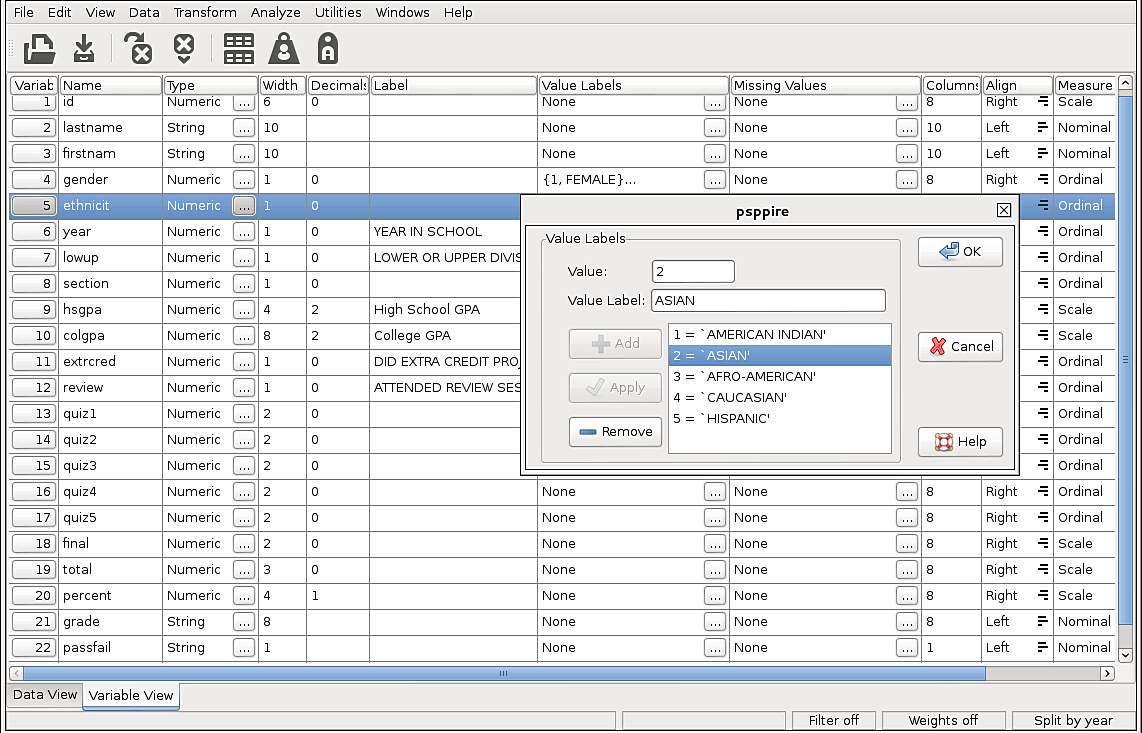Click into the Value Label text field
Image resolution: width=1142 pixels, height=733 pixels.
[768, 300]
